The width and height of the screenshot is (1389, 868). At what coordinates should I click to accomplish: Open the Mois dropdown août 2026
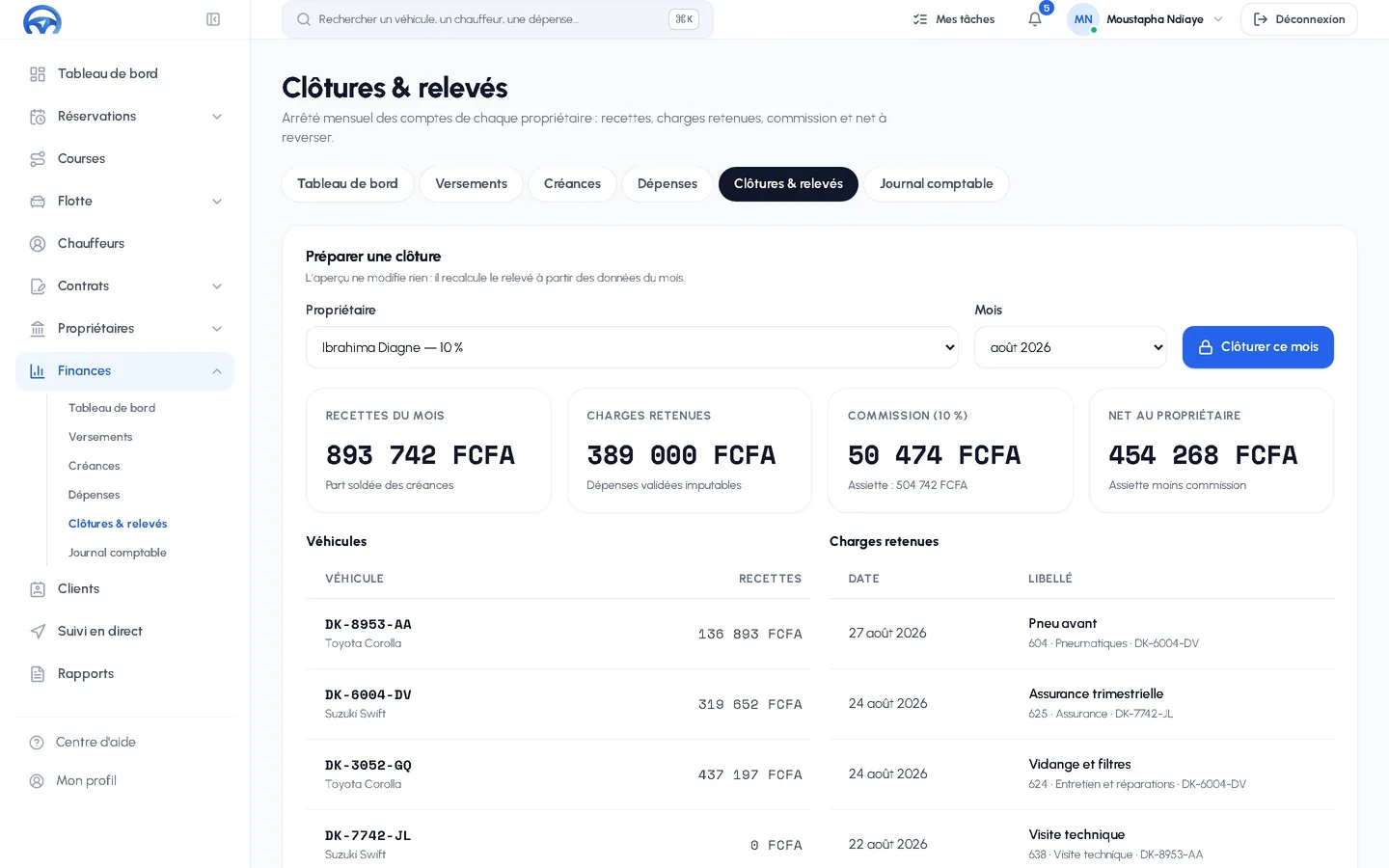click(1071, 347)
